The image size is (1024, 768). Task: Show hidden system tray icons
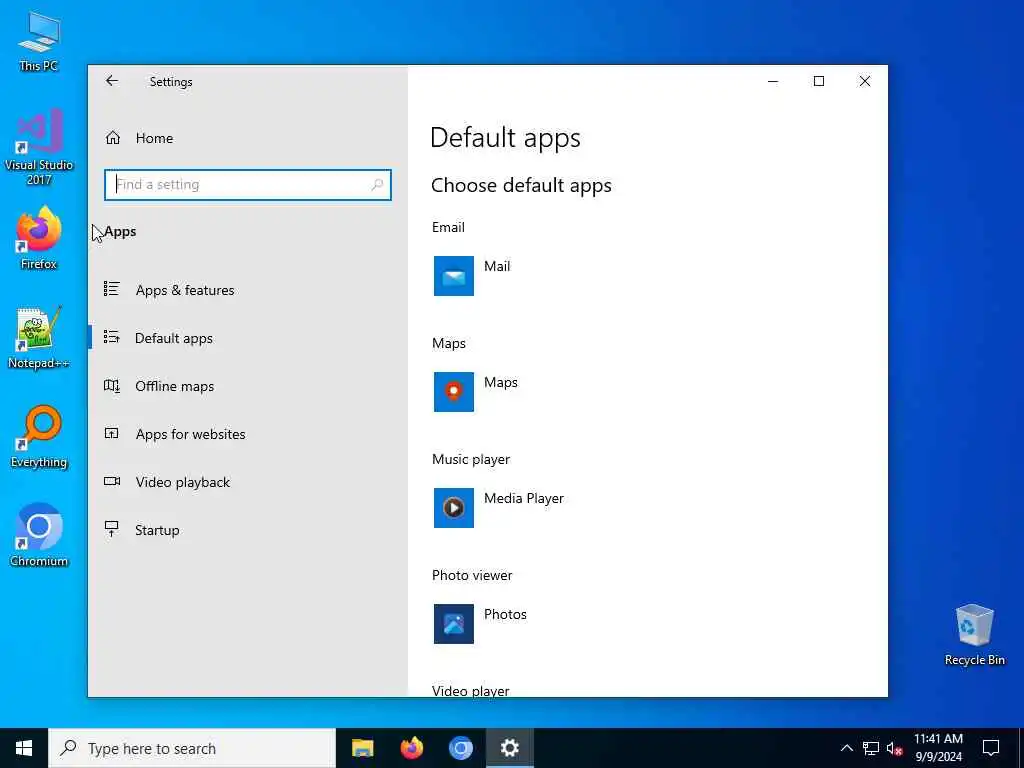846,748
